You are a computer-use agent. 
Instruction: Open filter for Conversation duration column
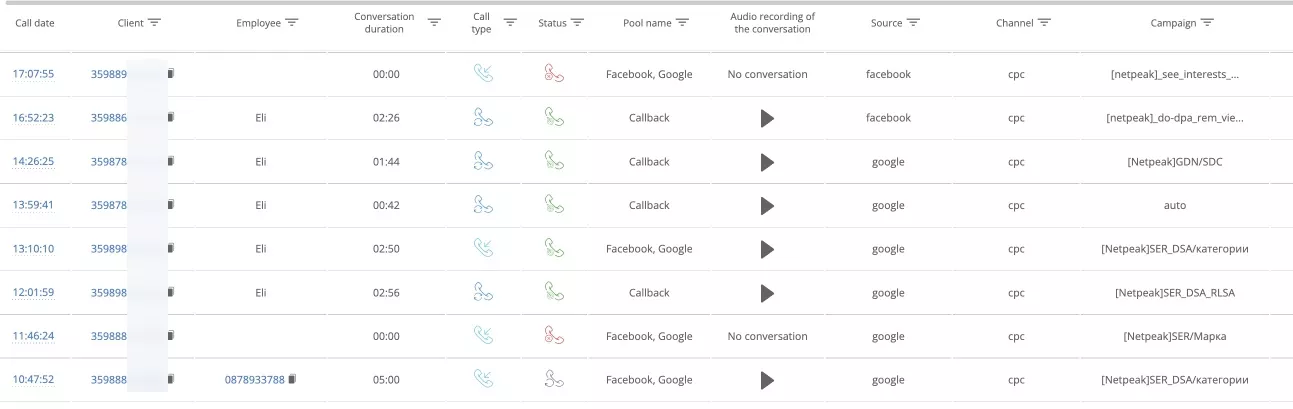(x=434, y=22)
